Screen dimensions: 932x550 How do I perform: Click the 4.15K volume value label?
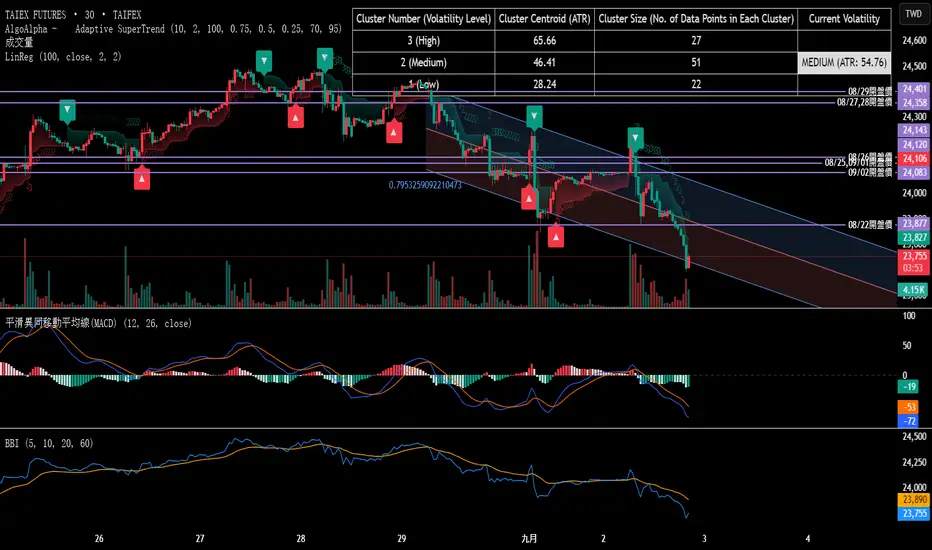tap(914, 290)
